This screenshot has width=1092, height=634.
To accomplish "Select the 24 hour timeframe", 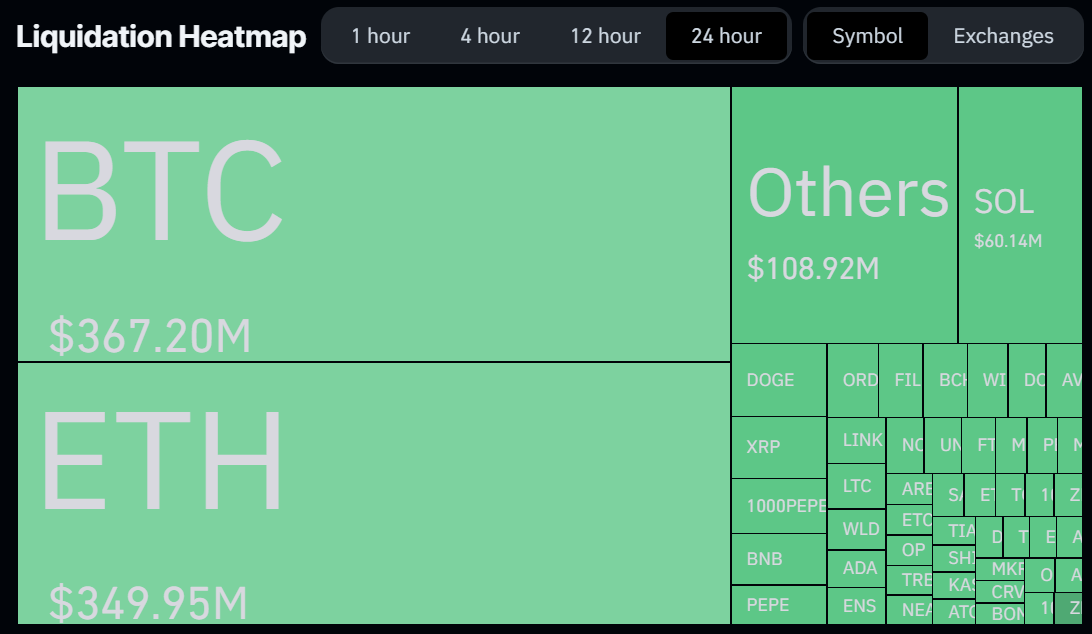I will pos(726,36).
